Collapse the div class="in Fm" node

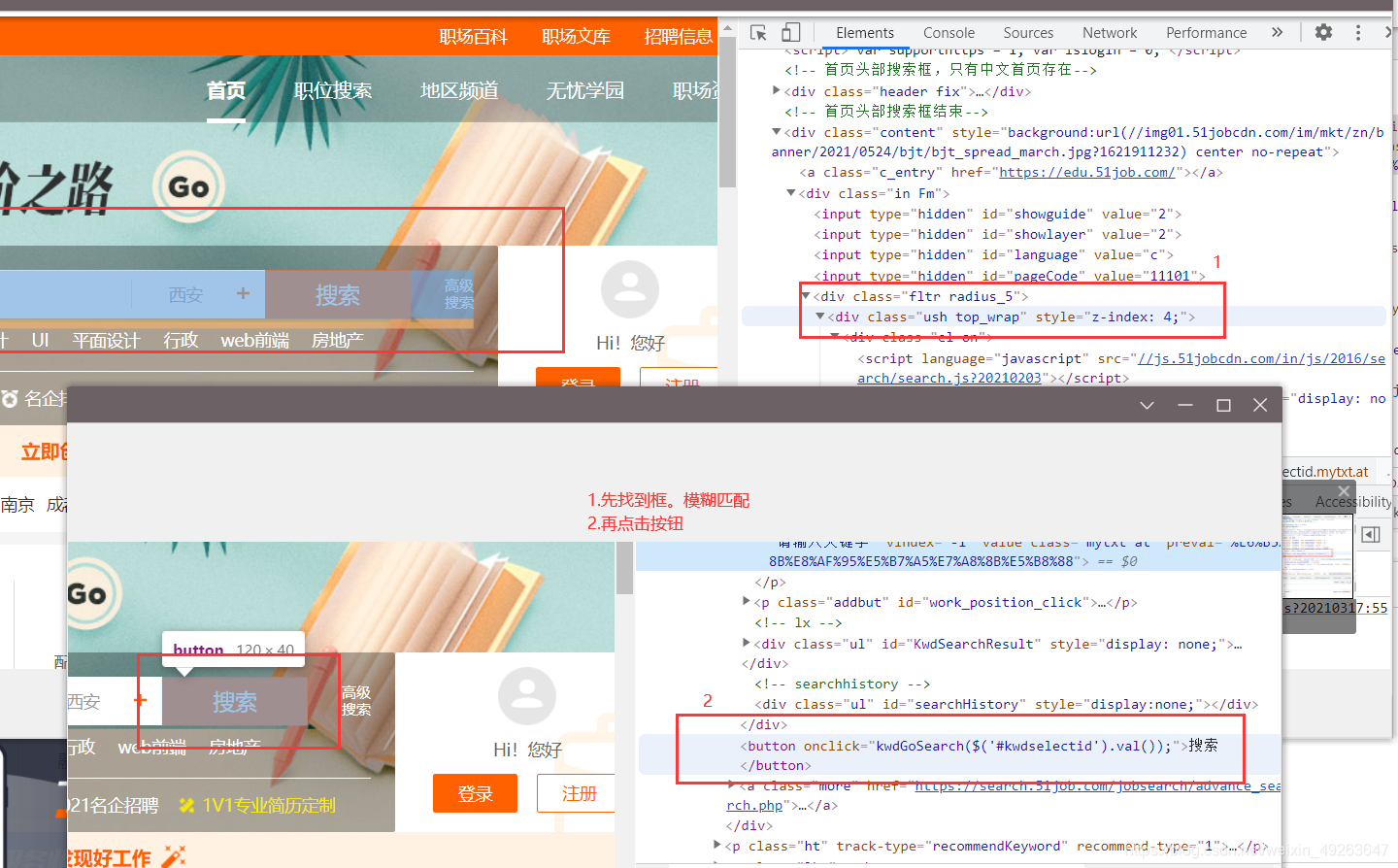pos(791,192)
